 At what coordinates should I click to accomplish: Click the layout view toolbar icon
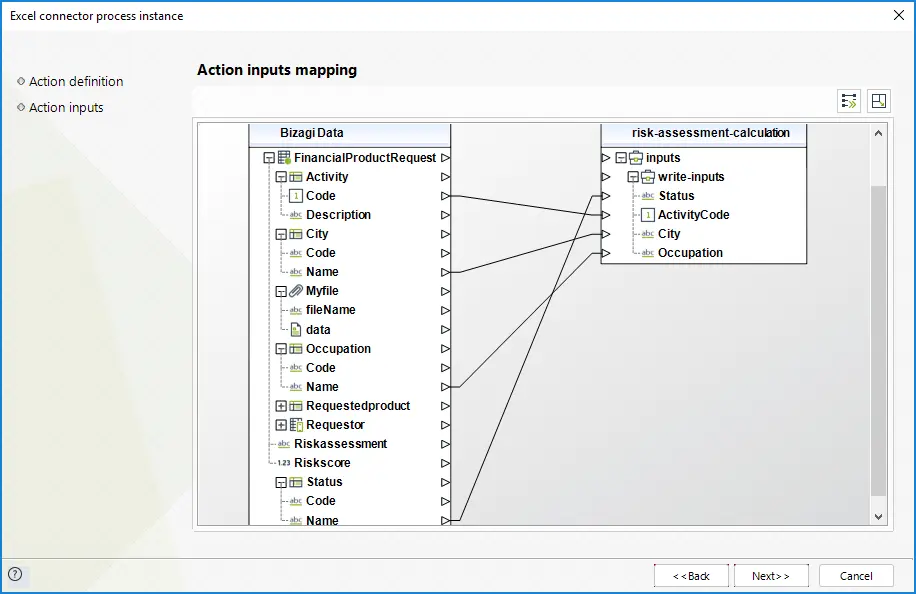(x=879, y=101)
